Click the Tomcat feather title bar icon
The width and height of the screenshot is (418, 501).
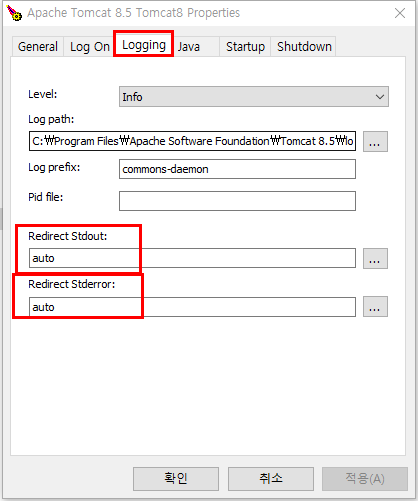[14, 13]
